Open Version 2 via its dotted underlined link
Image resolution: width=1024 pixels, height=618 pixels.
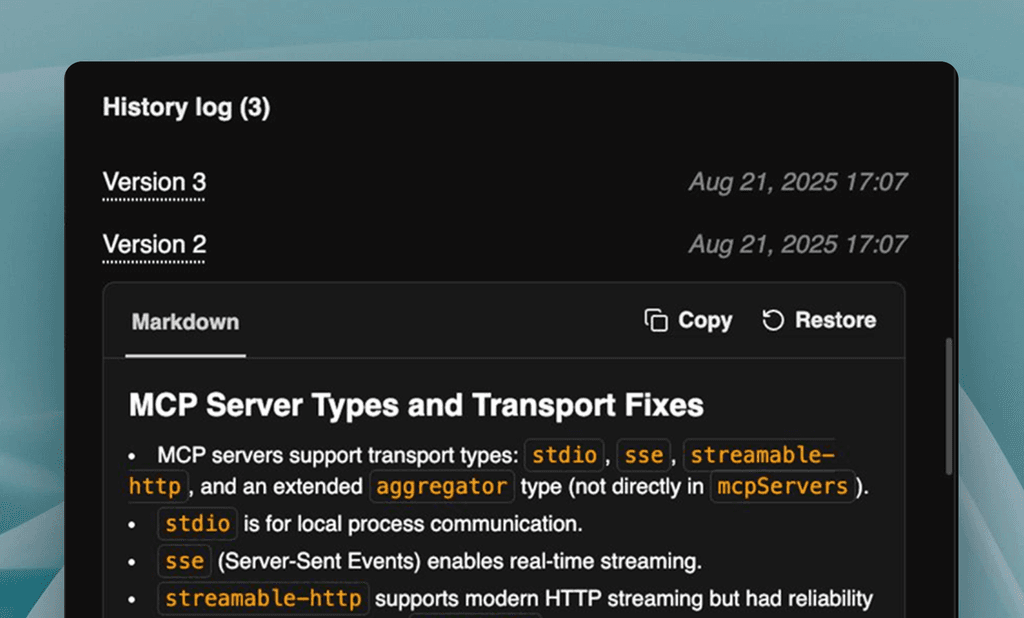pos(154,245)
